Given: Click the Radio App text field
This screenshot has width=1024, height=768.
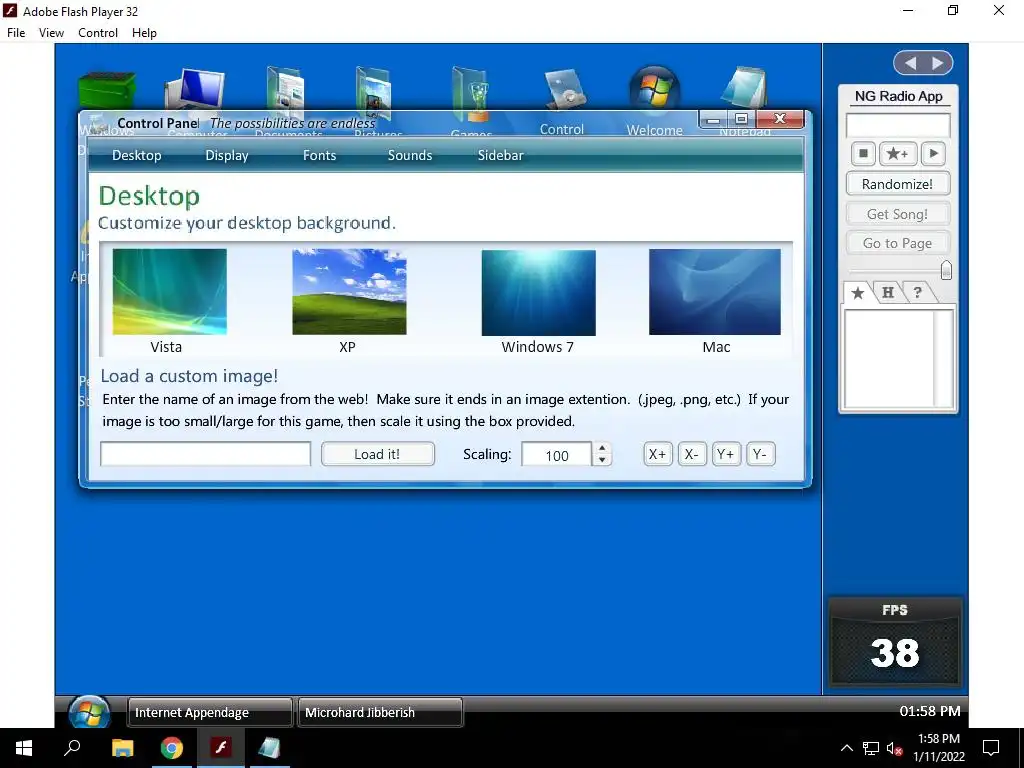Looking at the screenshot, I should coord(898,125).
